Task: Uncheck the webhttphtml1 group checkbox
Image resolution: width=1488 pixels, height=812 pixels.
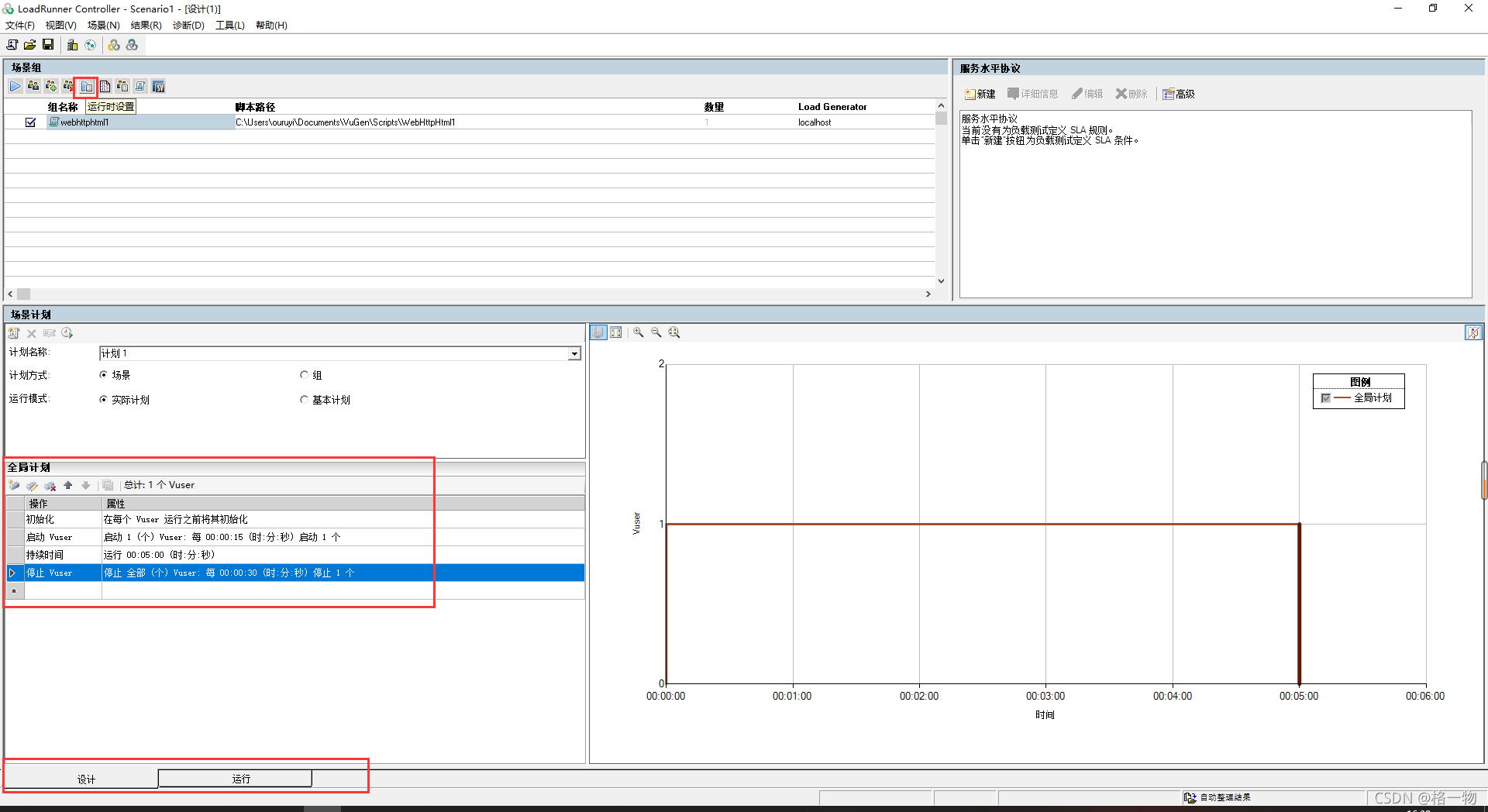Action: click(30, 122)
